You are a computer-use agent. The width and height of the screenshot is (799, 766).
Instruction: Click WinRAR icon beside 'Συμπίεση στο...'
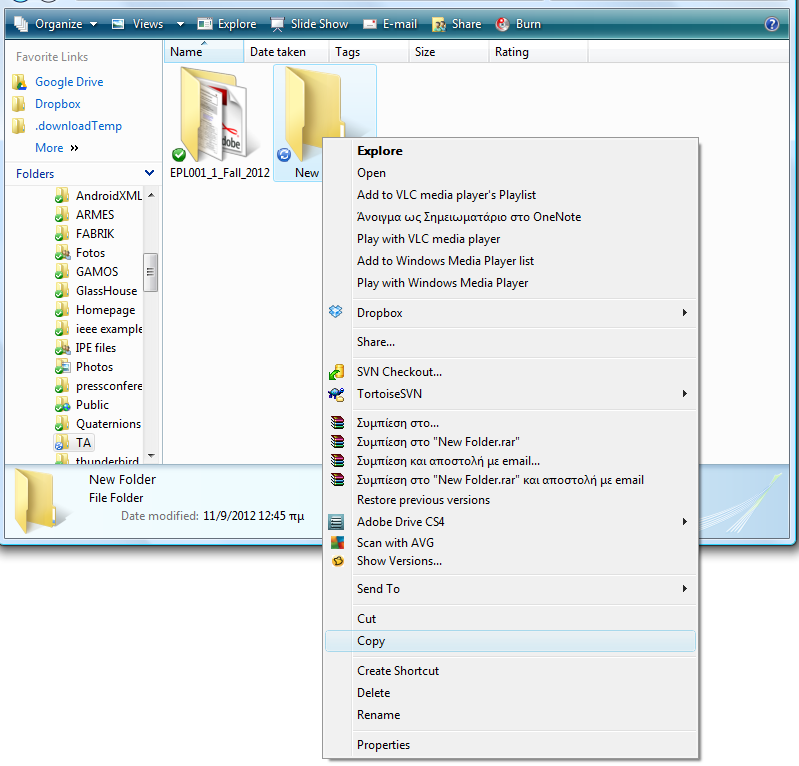(x=337, y=422)
